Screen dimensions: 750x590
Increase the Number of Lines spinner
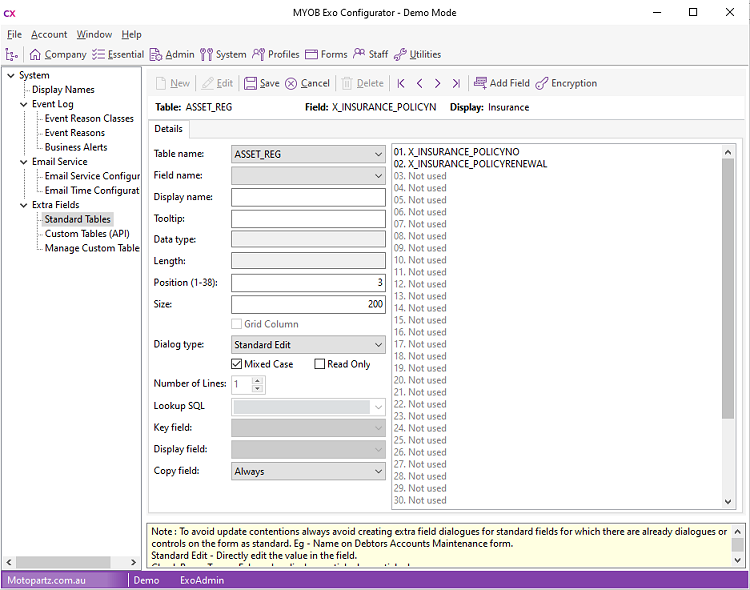pyautogui.click(x=257, y=381)
